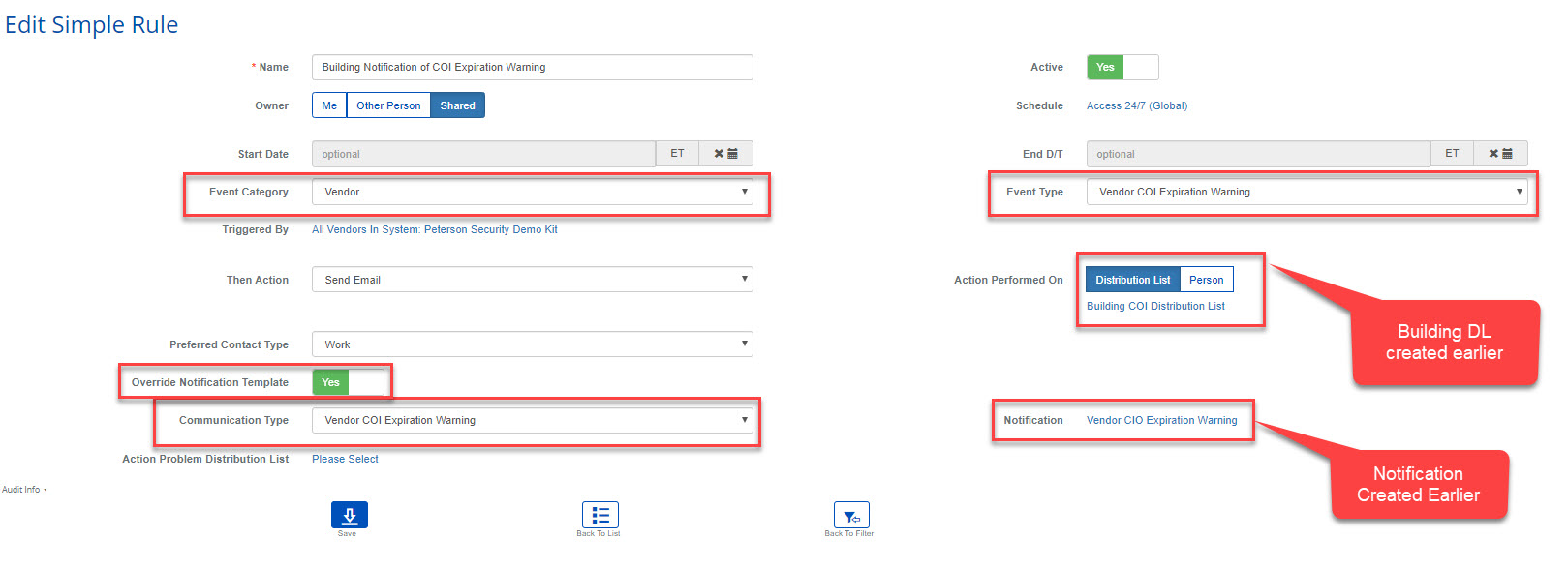This screenshot has height=569, width=1568.
Task: Toggle the Active Yes switch
Action: point(1122,67)
